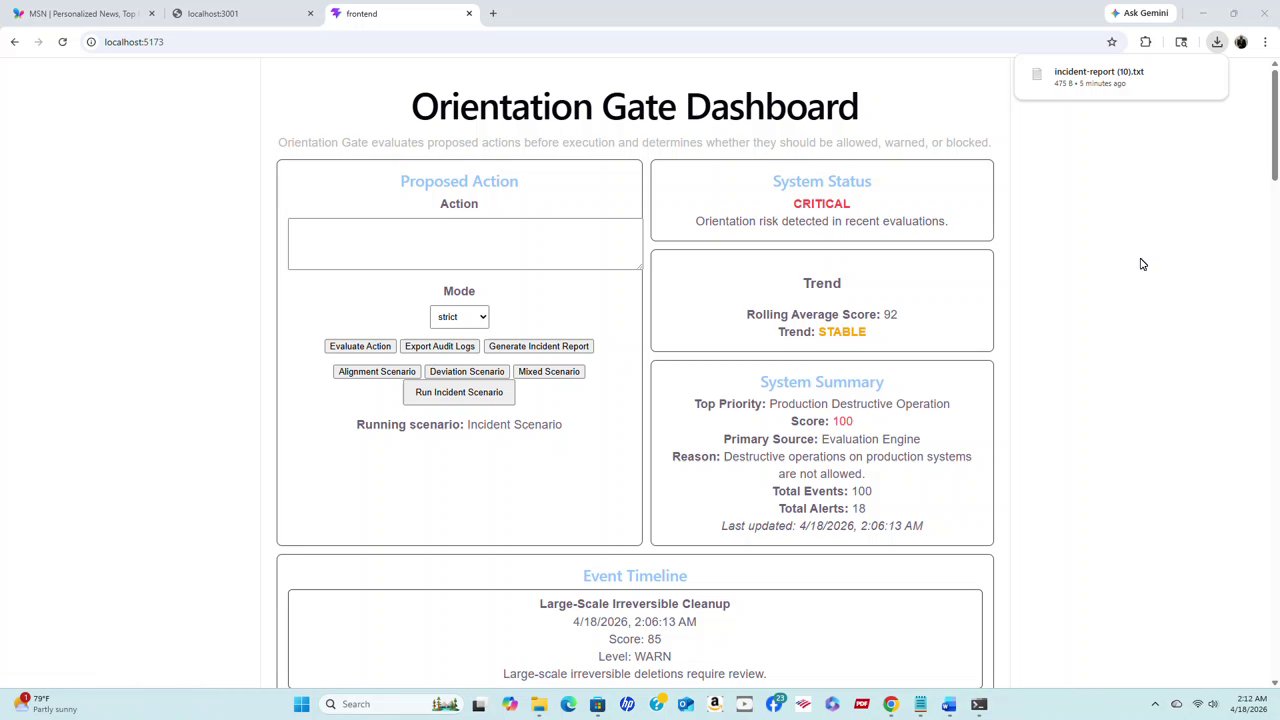Open a new browser tab

[x=493, y=14]
